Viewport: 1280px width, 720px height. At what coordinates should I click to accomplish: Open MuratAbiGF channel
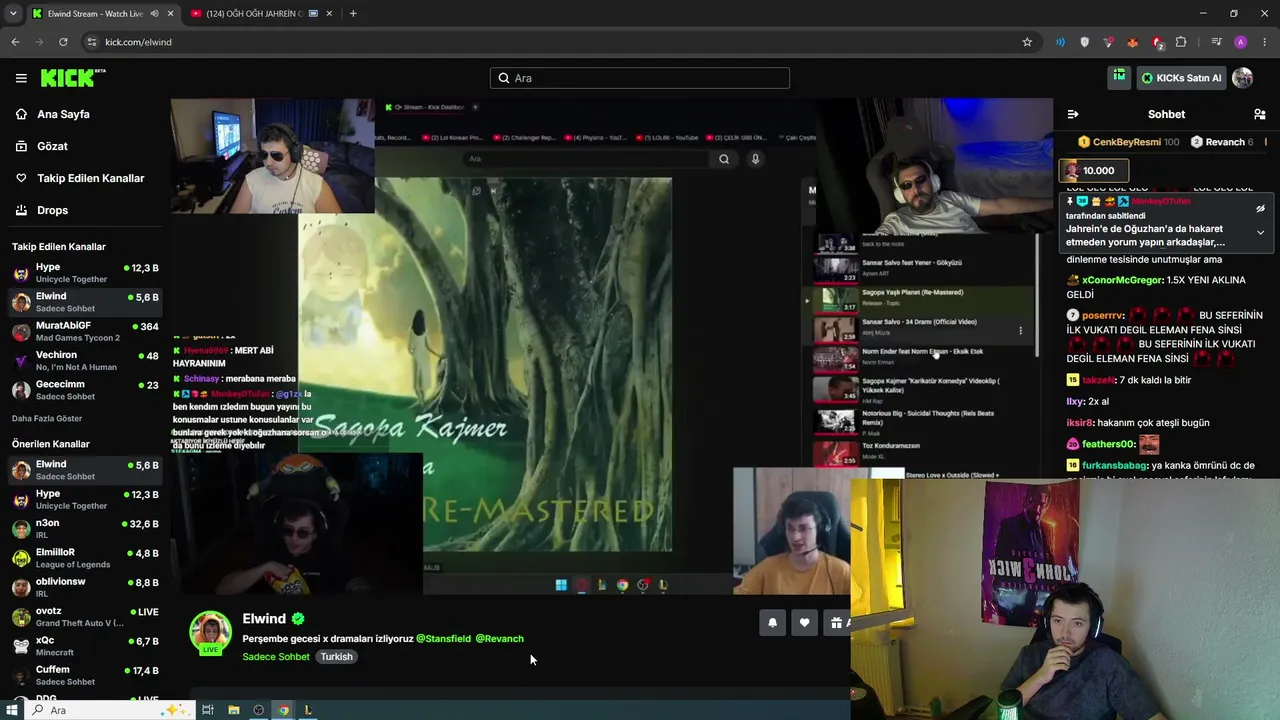point(84,331)
